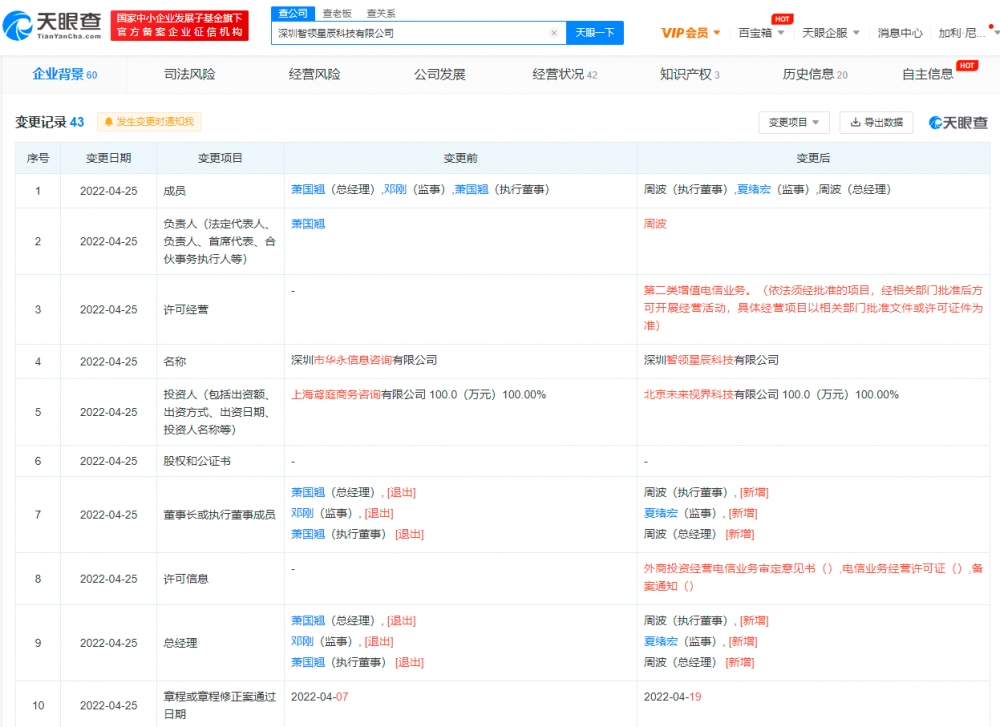Click 深圳市华永信息咨询有限公司 old name
The height and width of the screenshot is (727, 1000).
(364, 360)
